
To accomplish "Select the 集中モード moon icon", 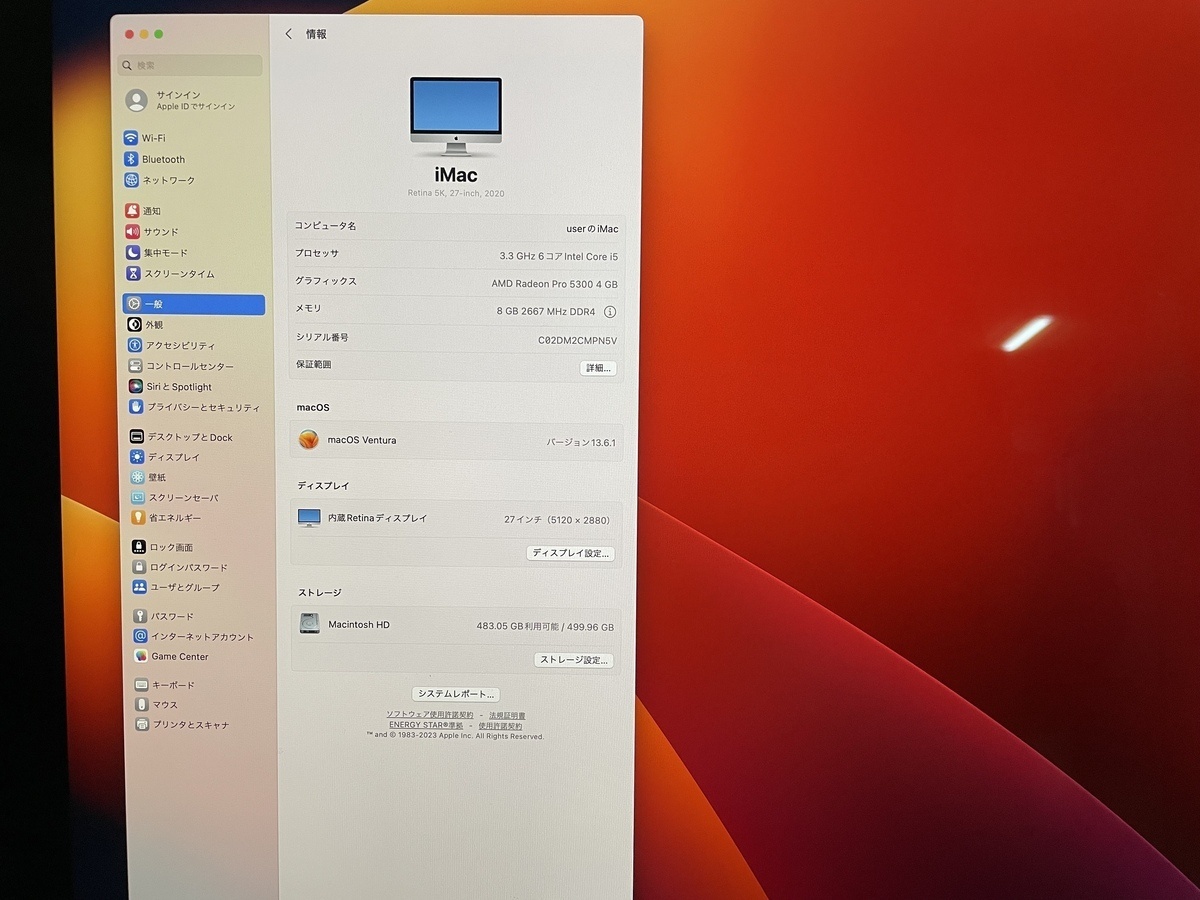I will pos(133,253).
